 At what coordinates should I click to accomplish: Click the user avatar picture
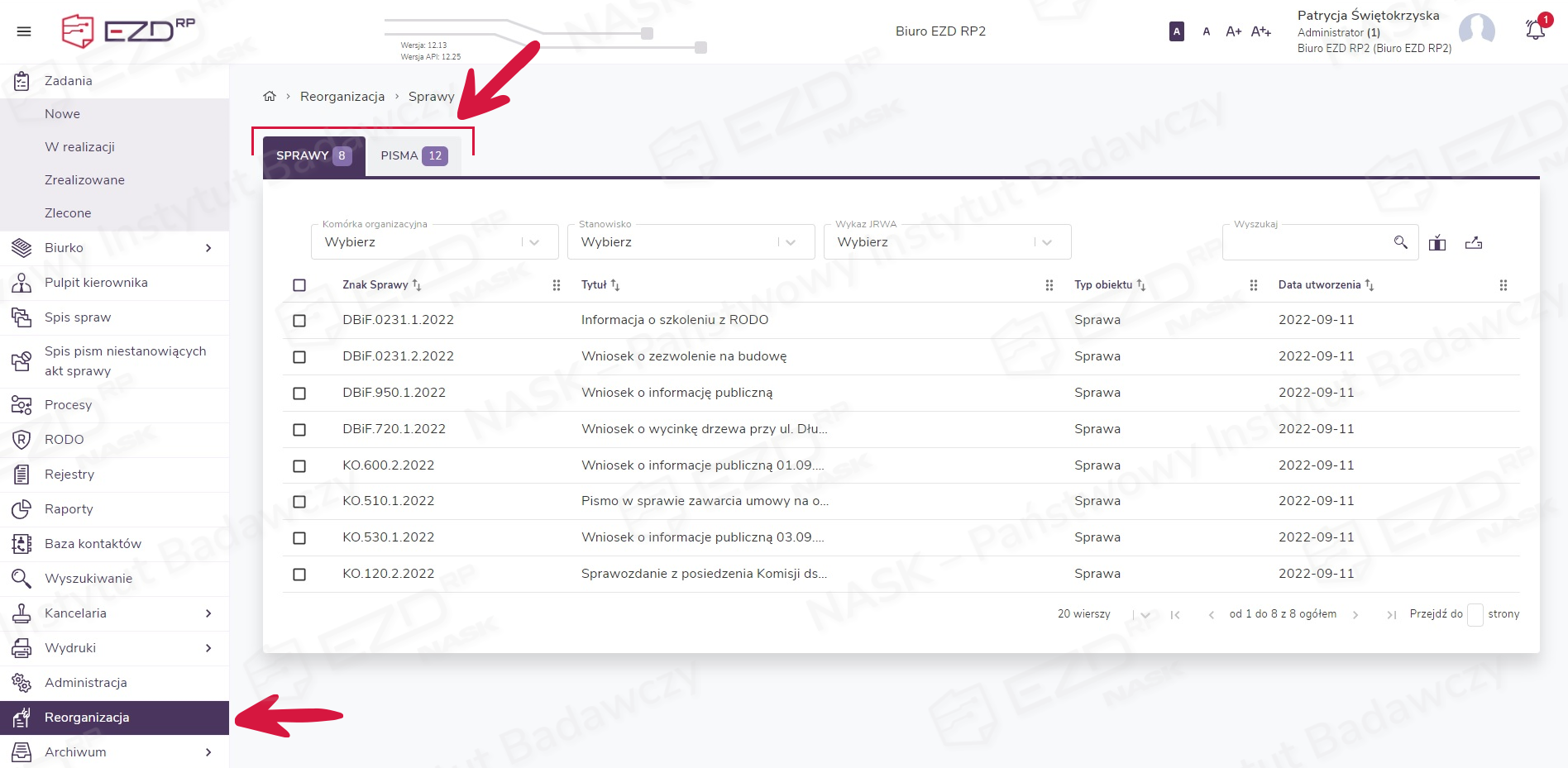coord(1476,31)
